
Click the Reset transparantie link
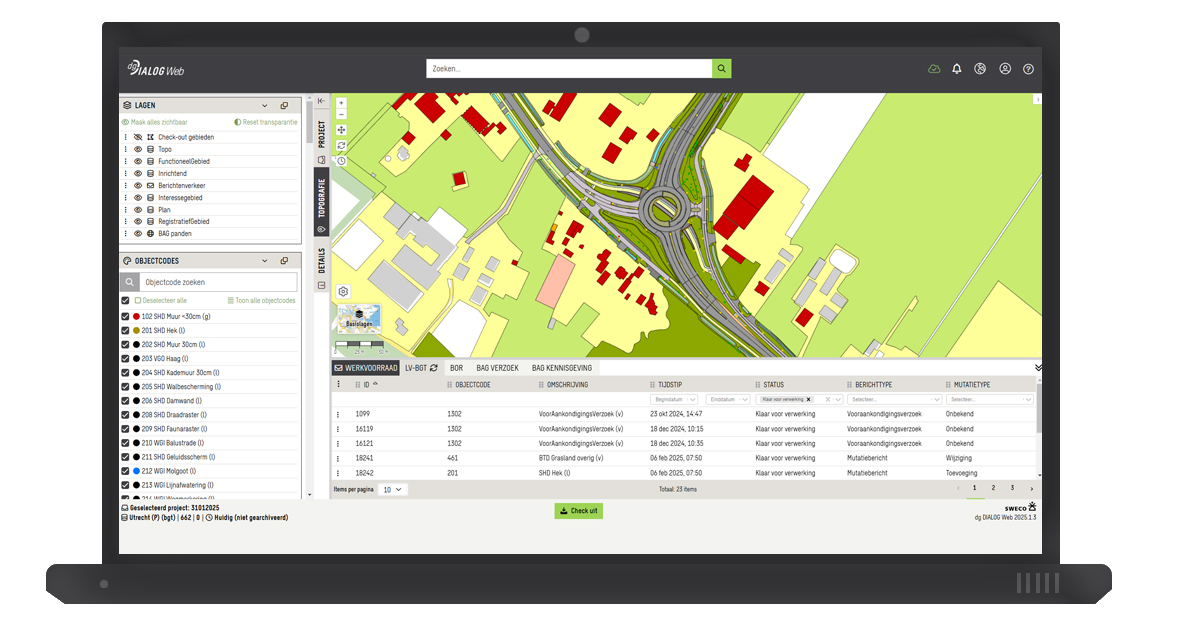point(265,122)
